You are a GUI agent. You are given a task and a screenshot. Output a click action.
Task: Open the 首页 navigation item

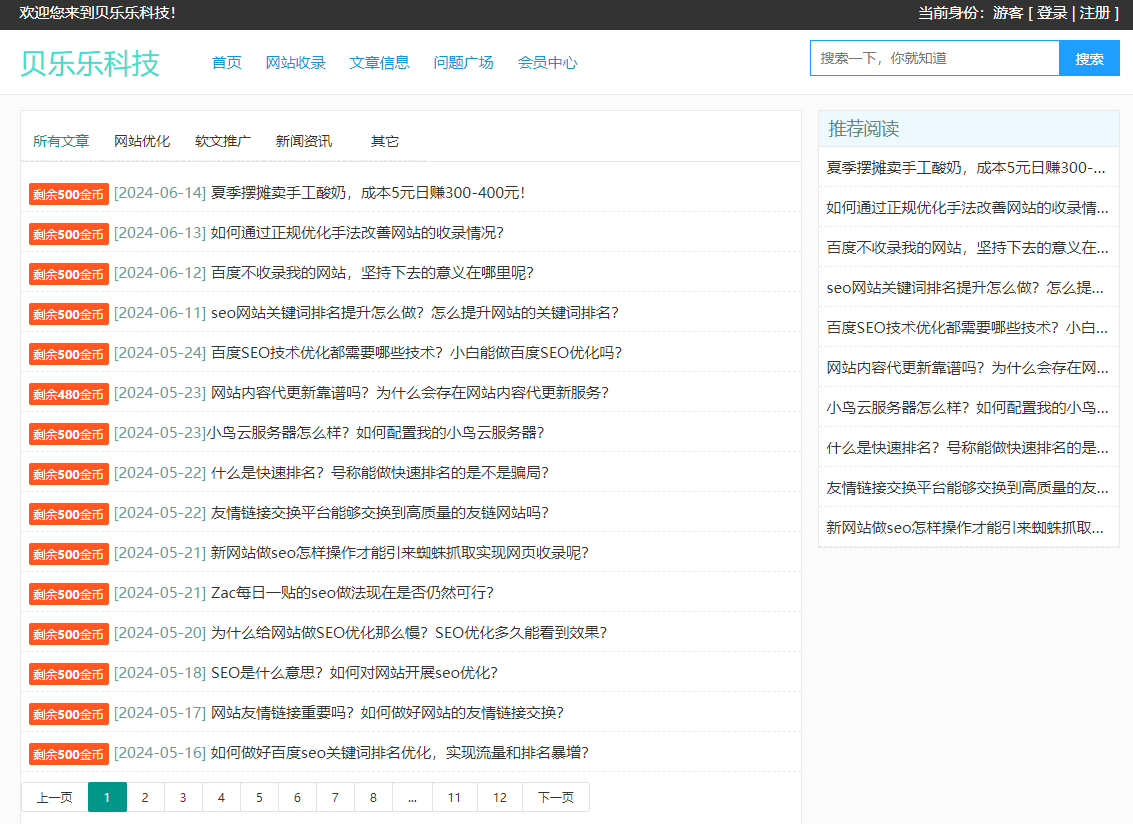pos(227,63)
